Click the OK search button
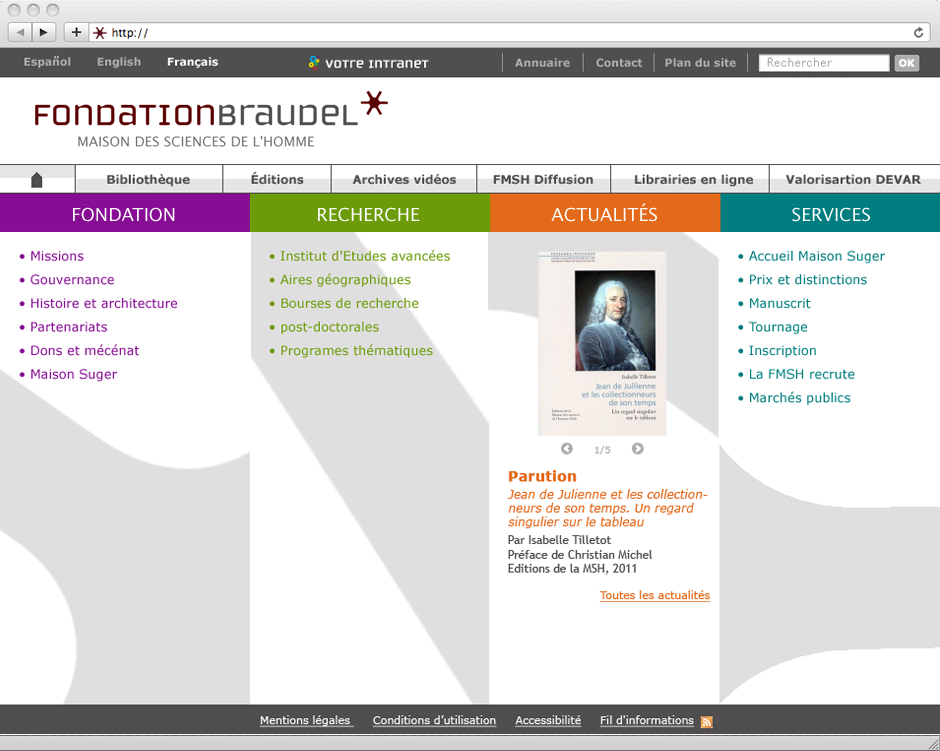Screen dimensions: 940x751 (x=906, y=62)
